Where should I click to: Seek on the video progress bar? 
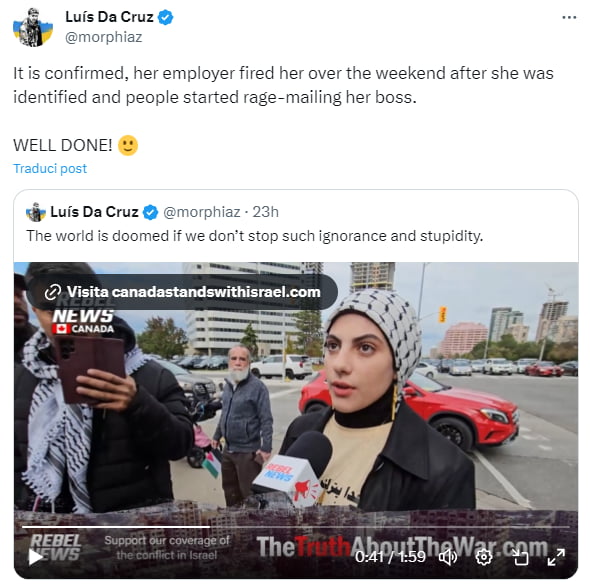pos(296,527)
